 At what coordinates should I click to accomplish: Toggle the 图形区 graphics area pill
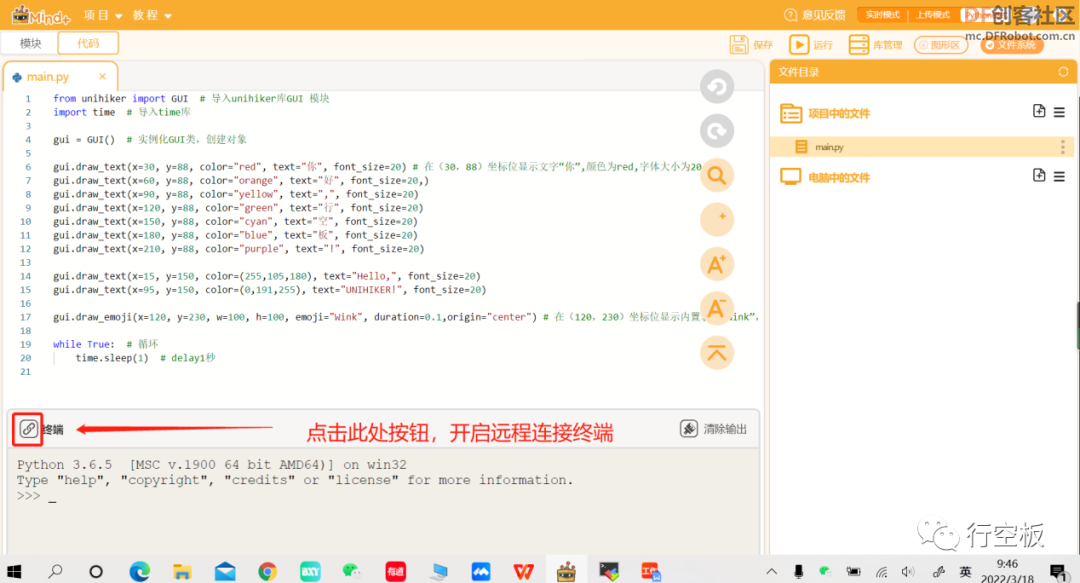pos(941,45)
